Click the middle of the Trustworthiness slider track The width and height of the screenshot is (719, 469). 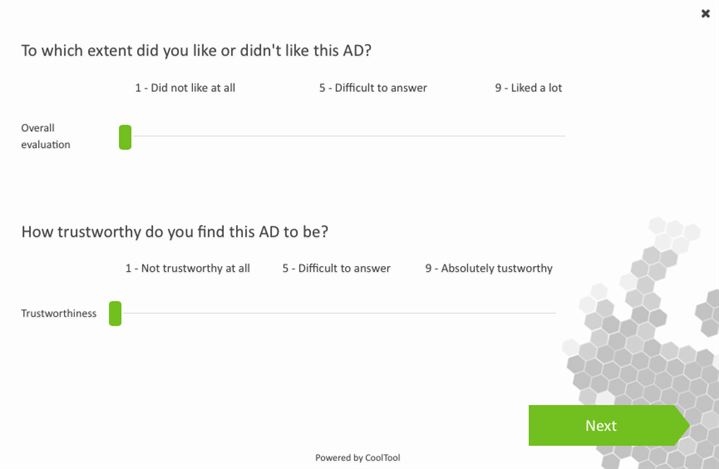pyautogui.click(x=333, y=313)
